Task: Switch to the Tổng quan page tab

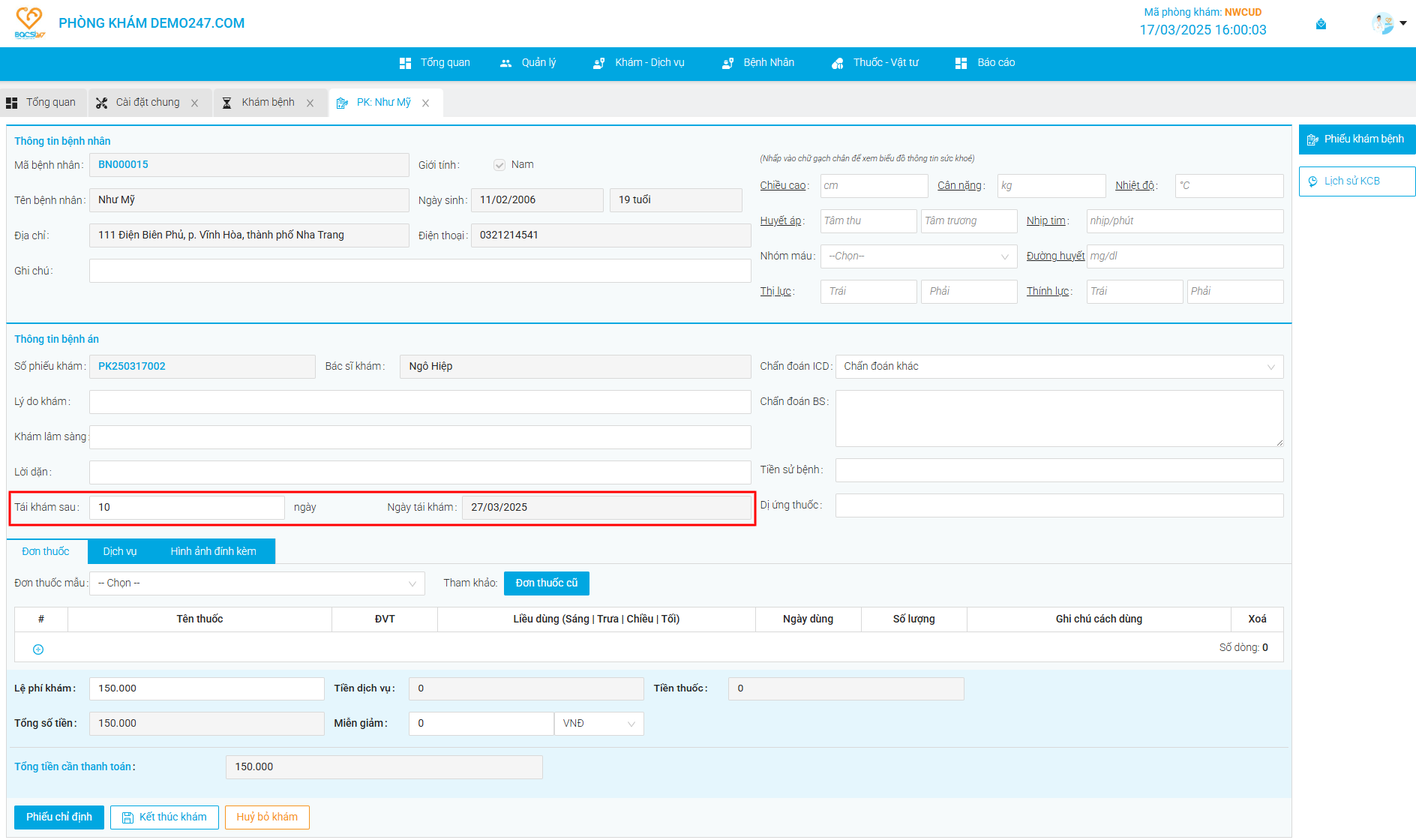Action: click(x=43, y=103)
